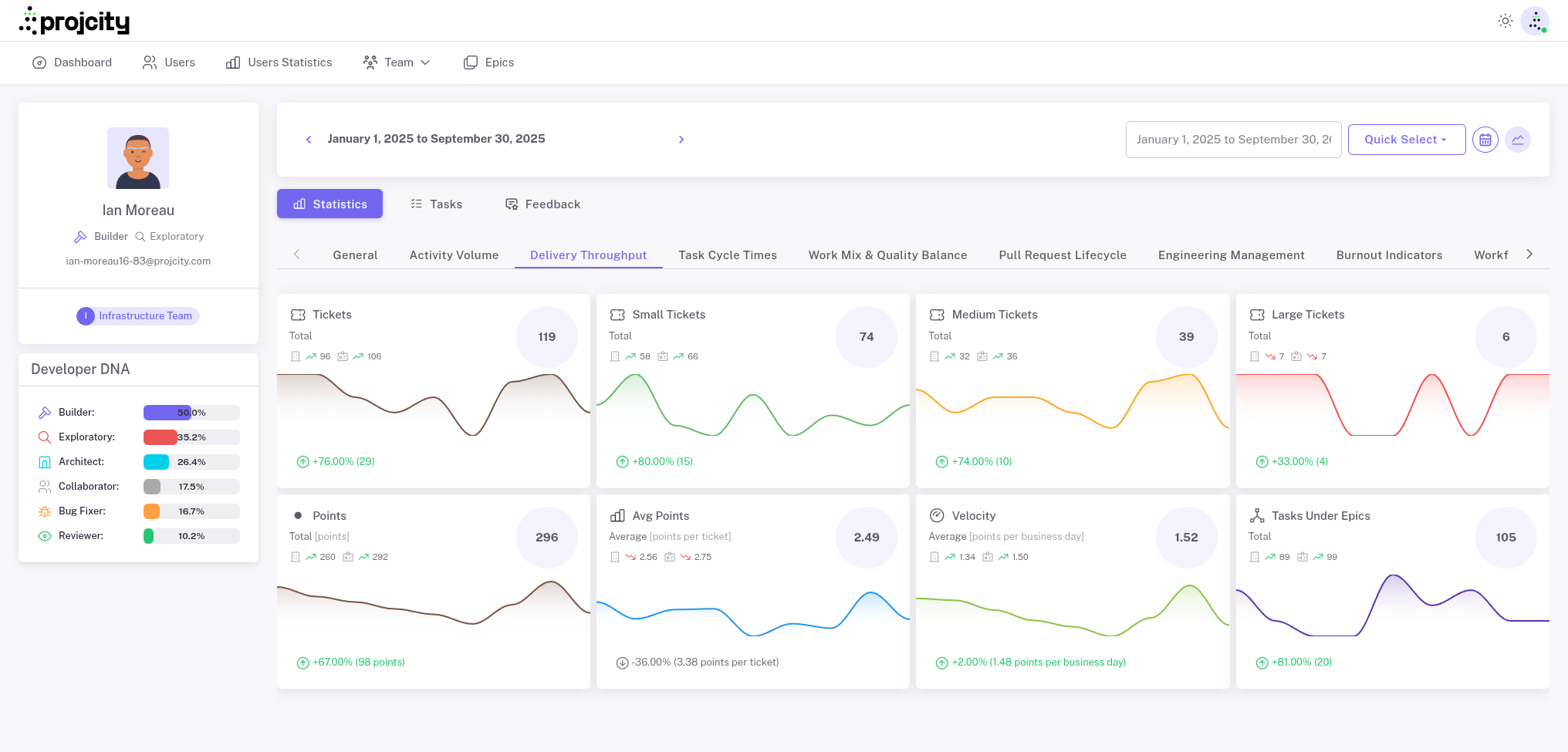Click the email link ian-moreau16-83@projcity.com
Viewport: 1568px width, 752px height.
(x=138, y=261)
